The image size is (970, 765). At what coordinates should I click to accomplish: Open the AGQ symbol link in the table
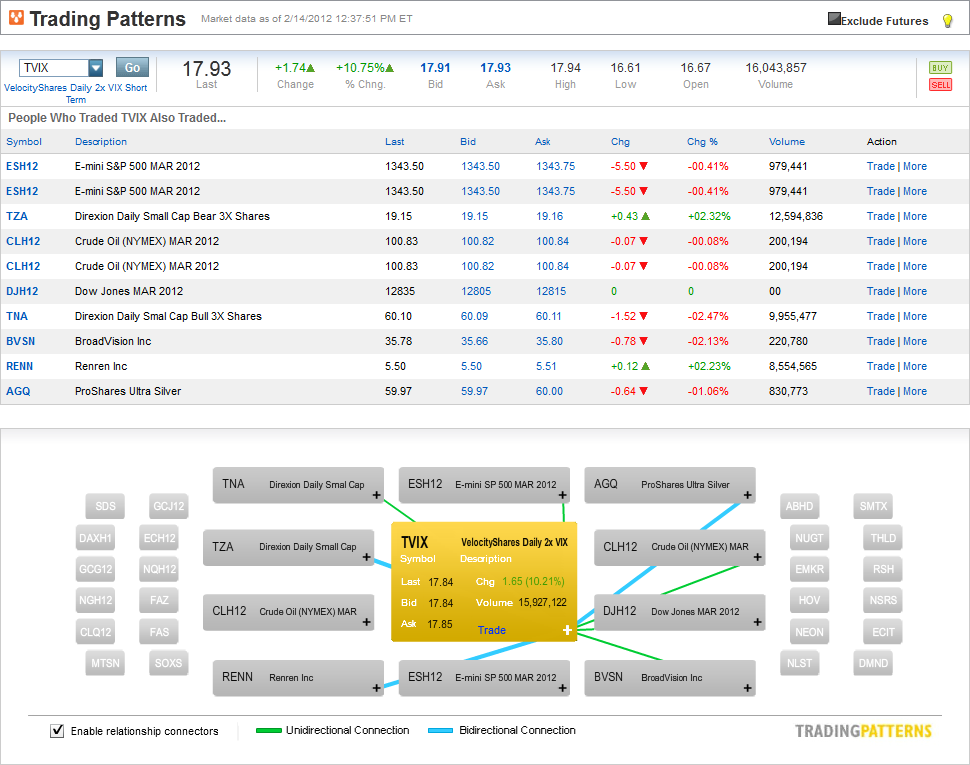coord(18,391)
